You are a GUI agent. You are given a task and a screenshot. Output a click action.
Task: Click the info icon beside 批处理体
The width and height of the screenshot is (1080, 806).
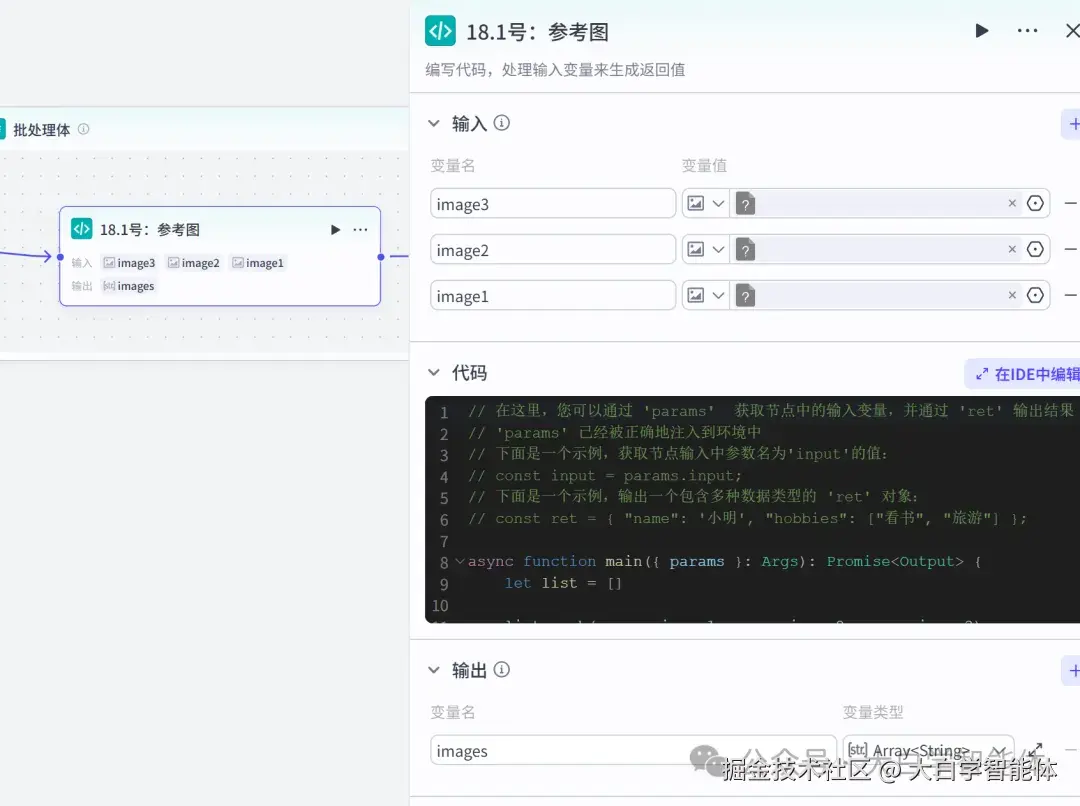(84, 129)
